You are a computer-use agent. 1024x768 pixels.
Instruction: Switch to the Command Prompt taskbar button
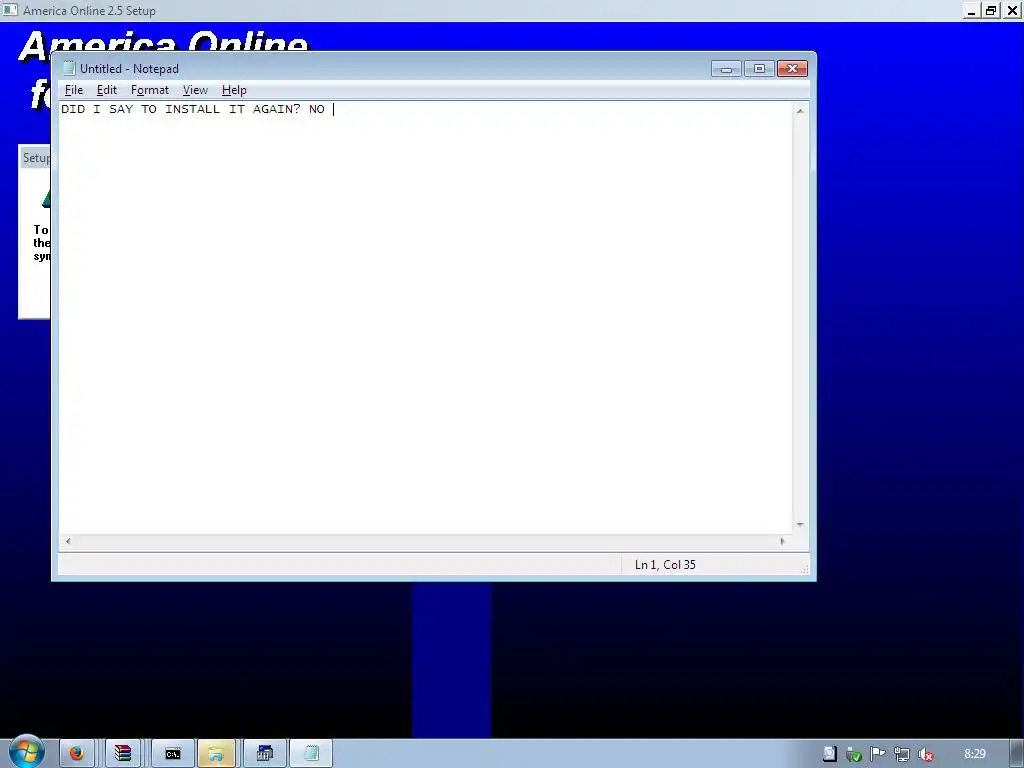point(172,754)
